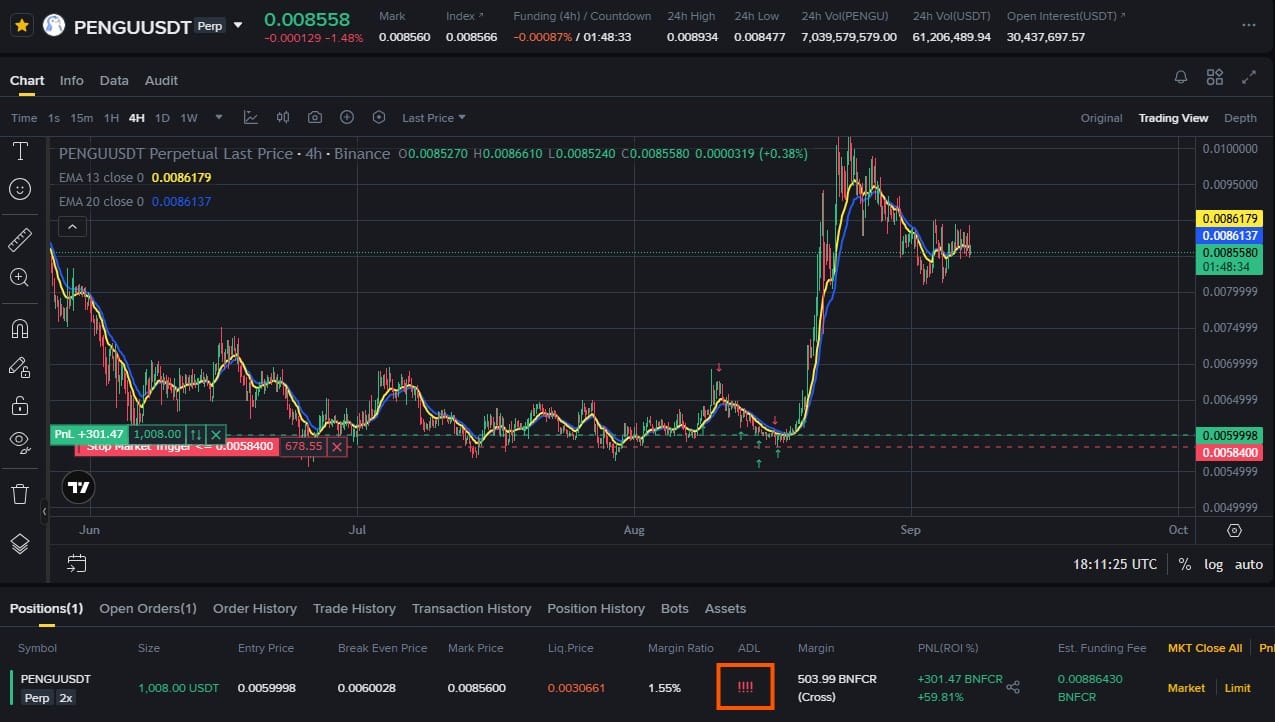Toggle lock all drawings

19,405
